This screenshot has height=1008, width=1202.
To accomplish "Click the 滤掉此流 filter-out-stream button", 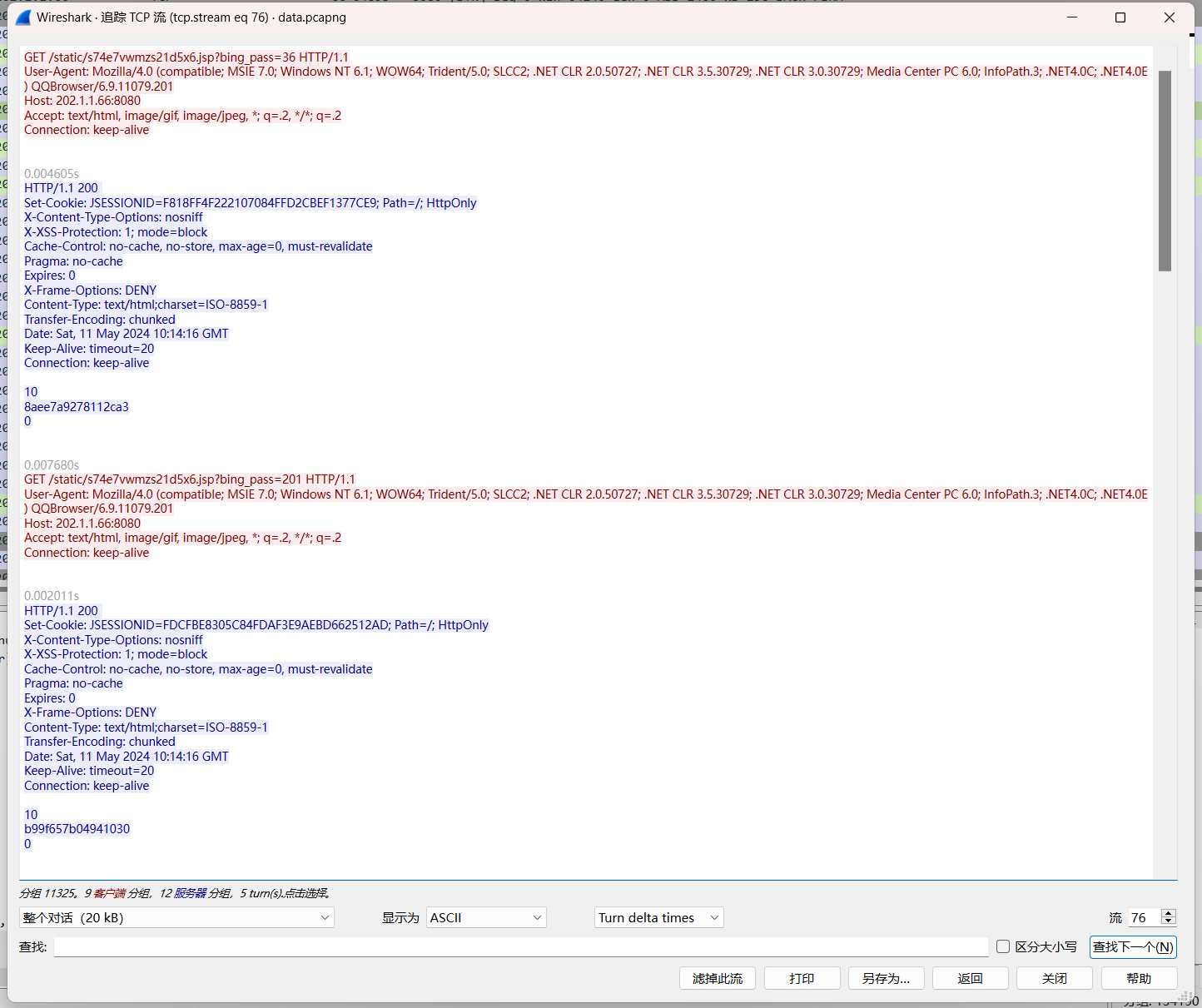I will (717, 978).
